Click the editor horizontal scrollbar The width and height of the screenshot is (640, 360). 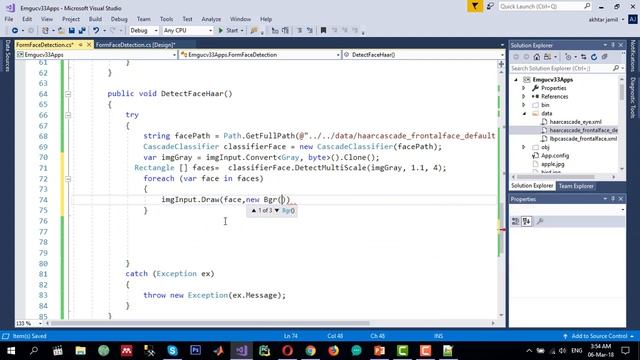210,323
